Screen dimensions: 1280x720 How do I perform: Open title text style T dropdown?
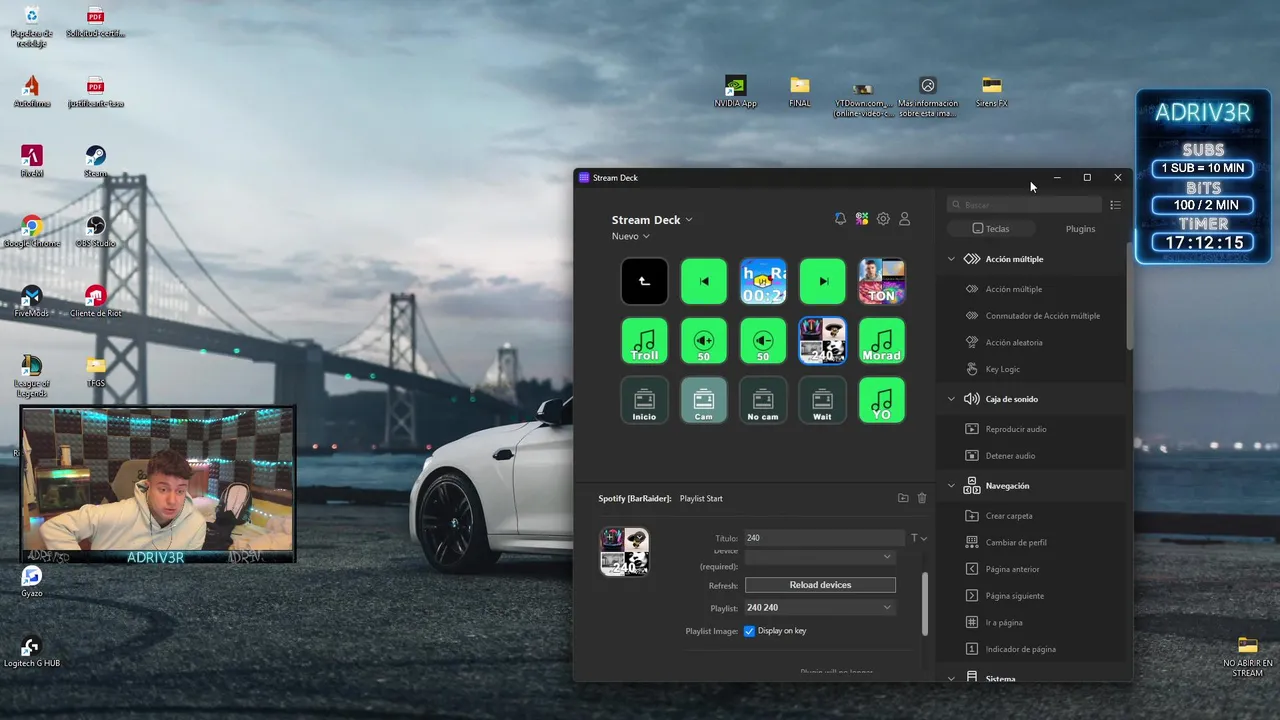pos(918,538)
